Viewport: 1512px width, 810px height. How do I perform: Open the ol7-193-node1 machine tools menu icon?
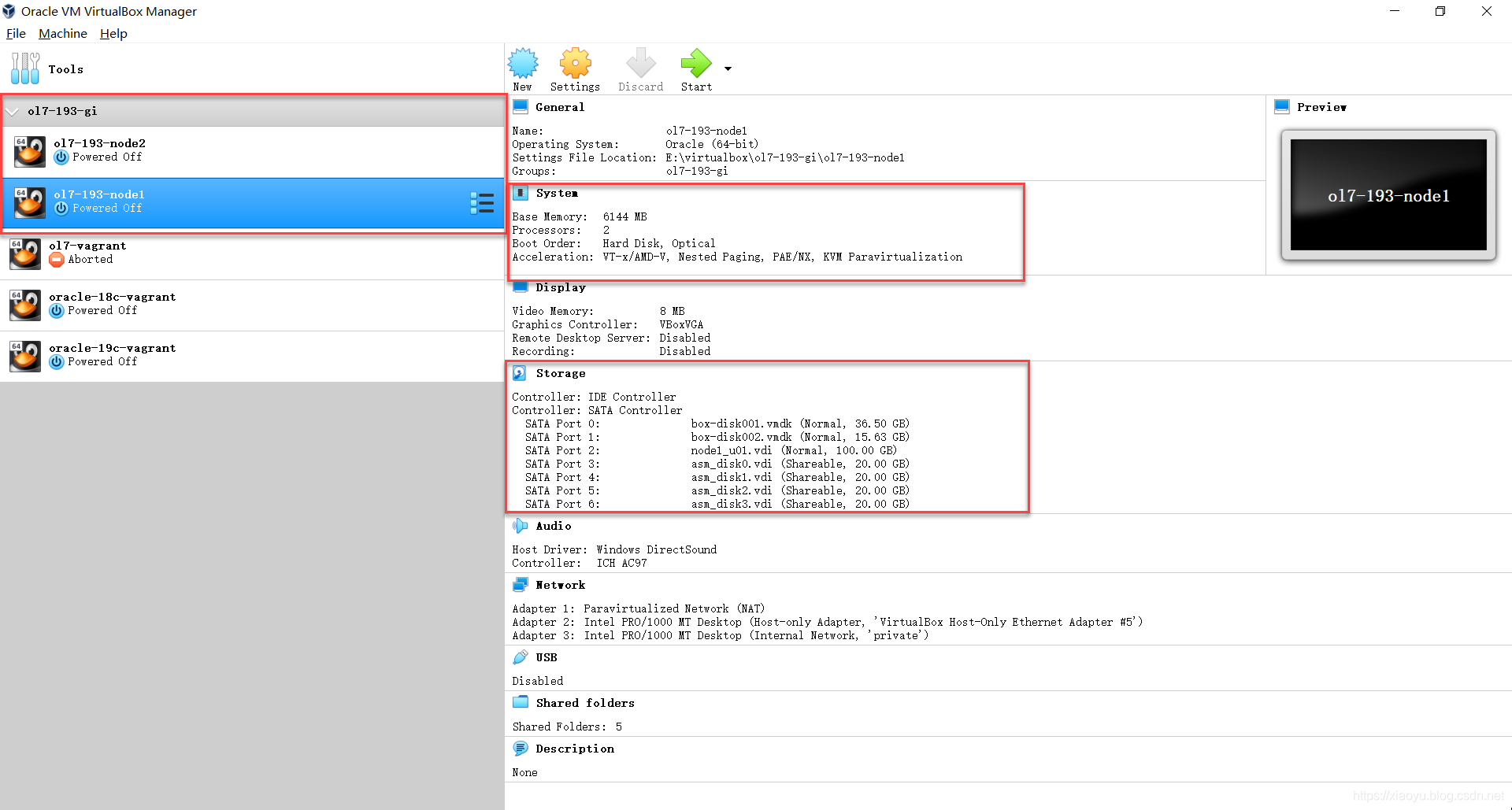pos(482,203)
